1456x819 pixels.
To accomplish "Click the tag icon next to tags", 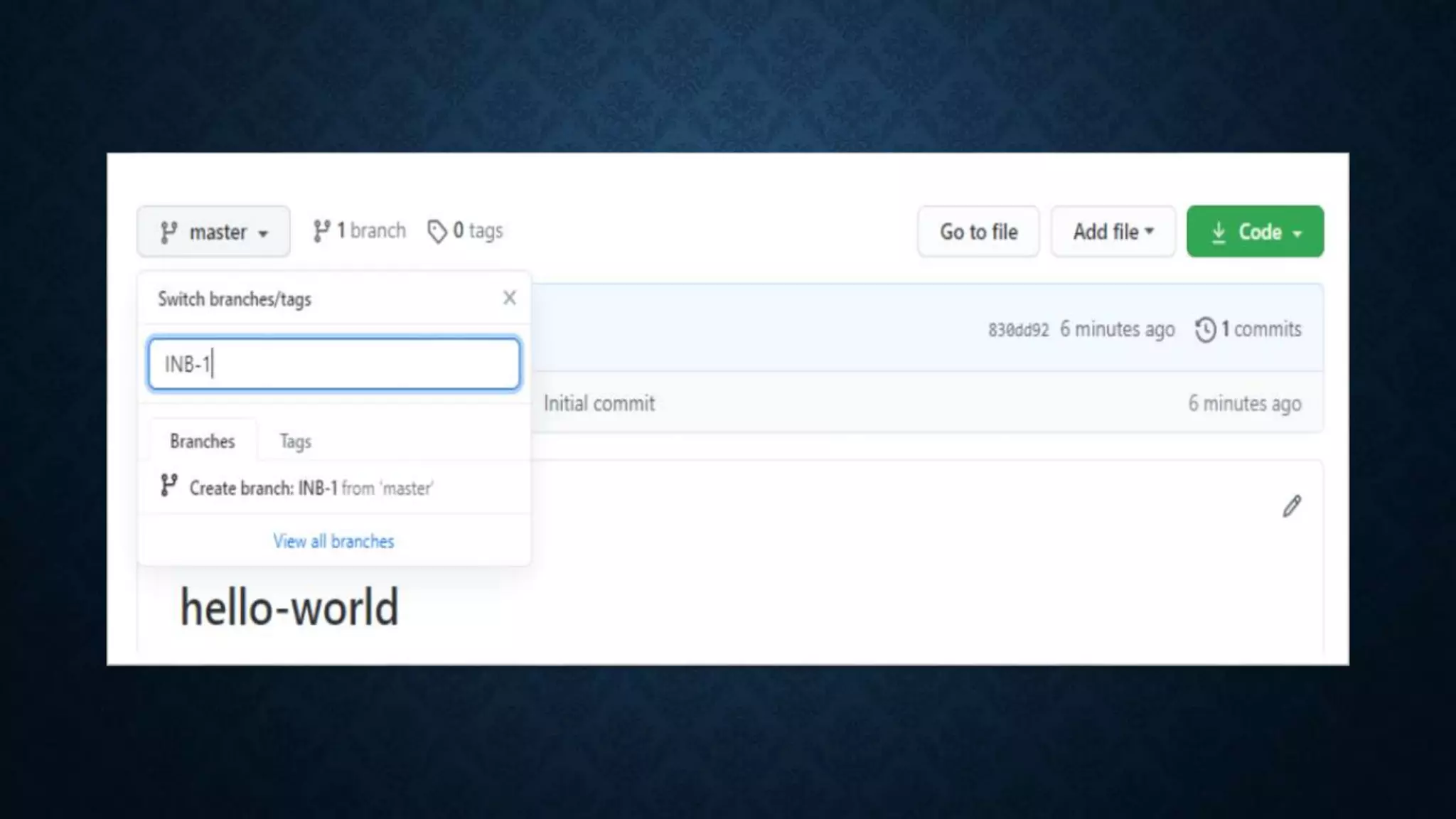I will 437,231.
